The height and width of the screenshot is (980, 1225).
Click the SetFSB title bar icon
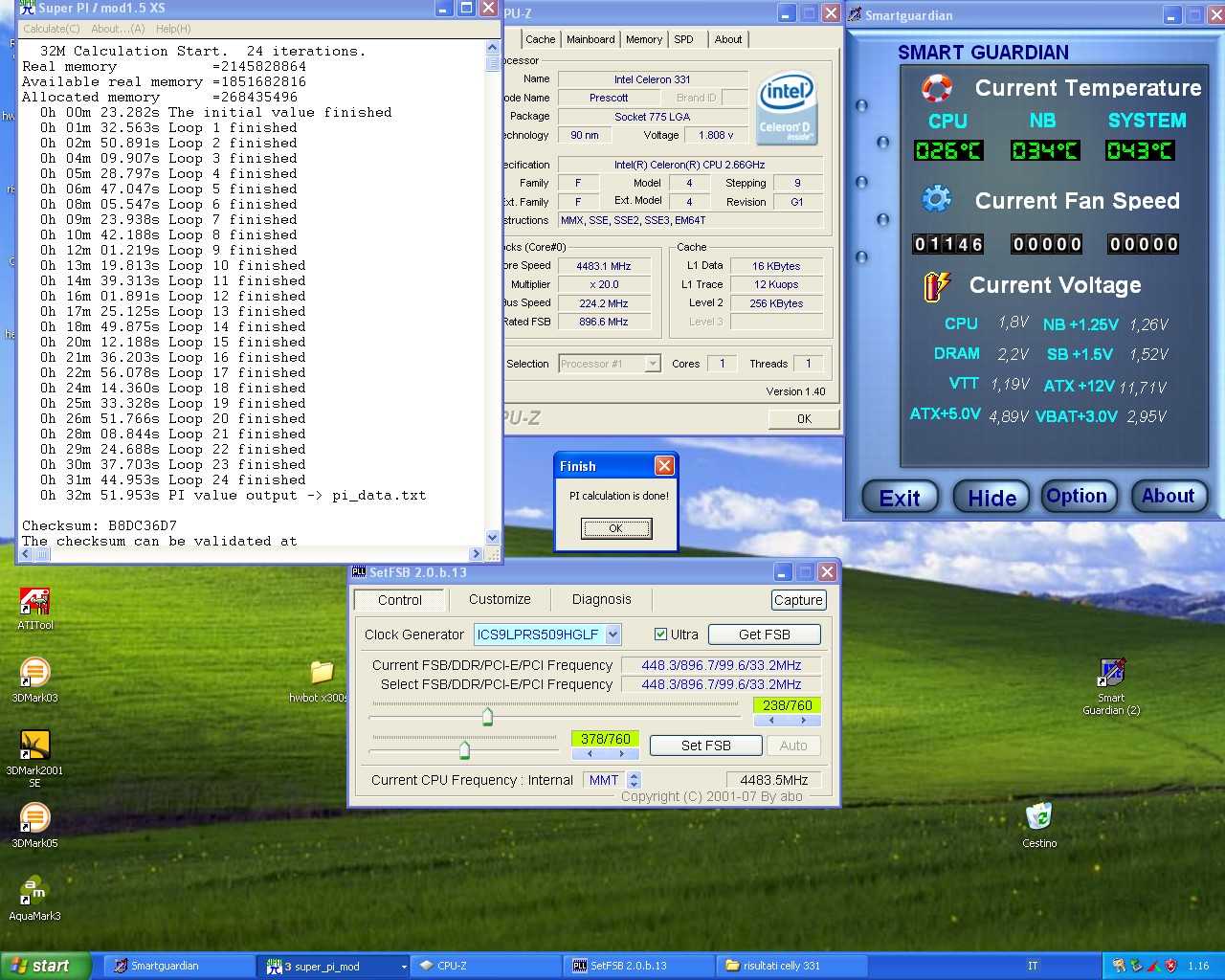[x=359, y=571]
